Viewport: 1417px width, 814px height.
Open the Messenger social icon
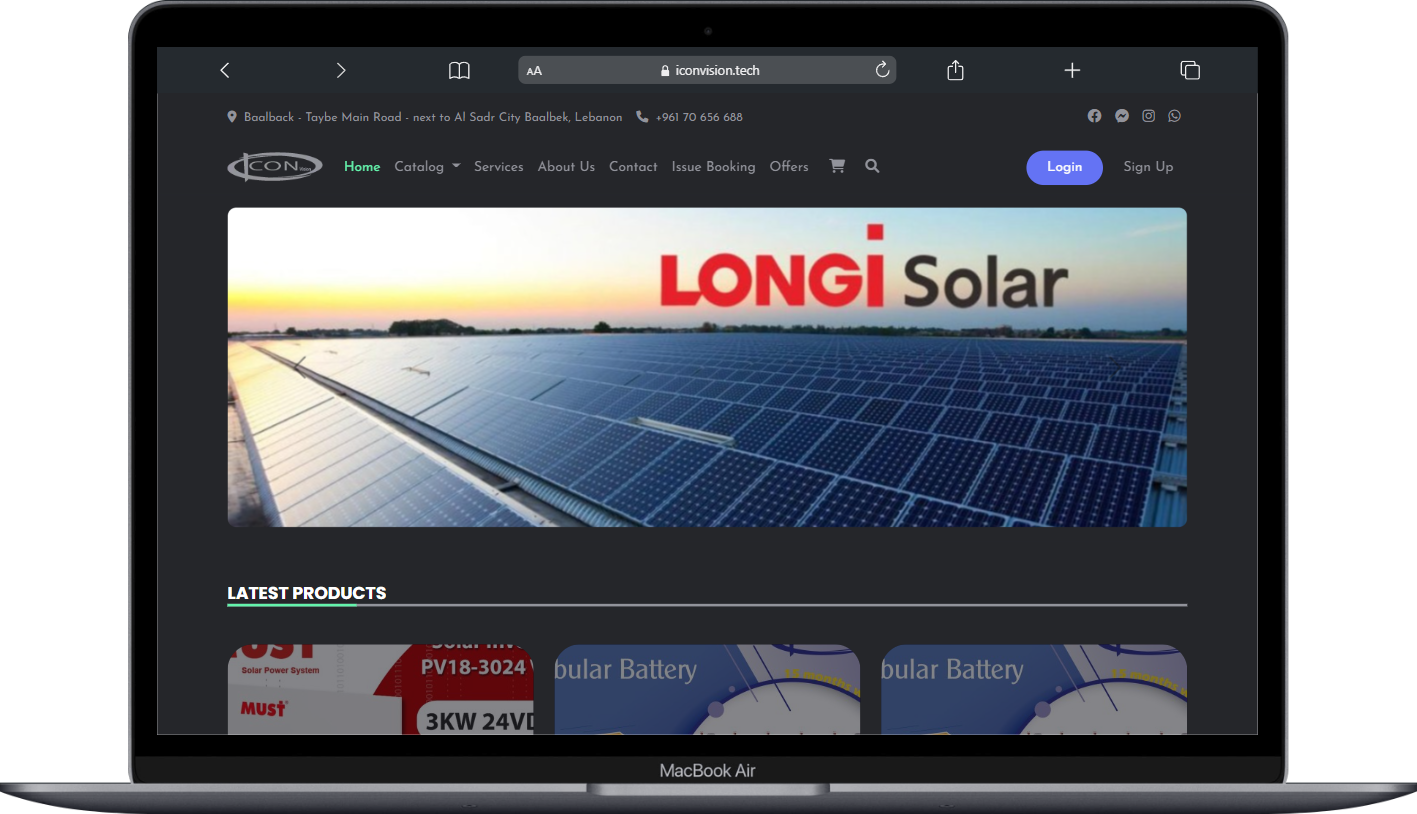[x=1122, y=116]
